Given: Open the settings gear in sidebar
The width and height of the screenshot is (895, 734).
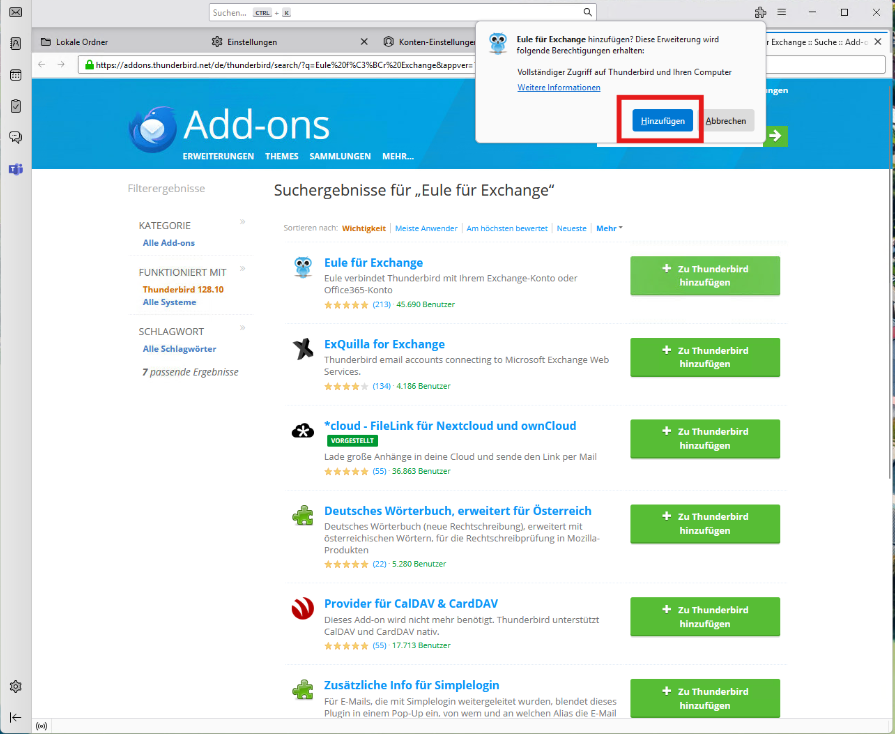Looking at the screenshot, I should [x=15, y=687].
